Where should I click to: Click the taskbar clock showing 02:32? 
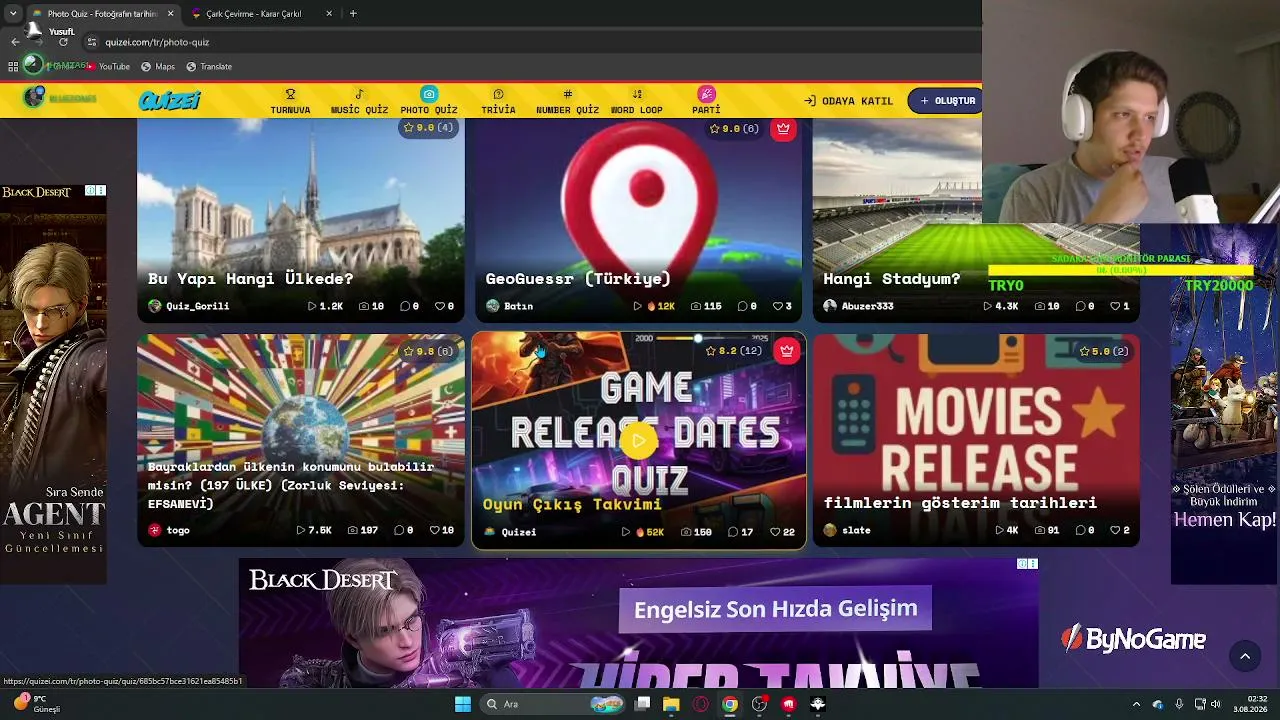point(1250,704)
